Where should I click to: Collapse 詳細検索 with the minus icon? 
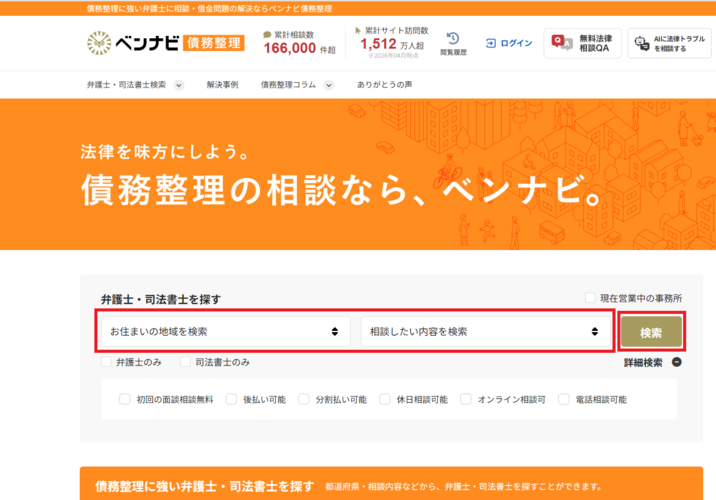tap(677, 362)
